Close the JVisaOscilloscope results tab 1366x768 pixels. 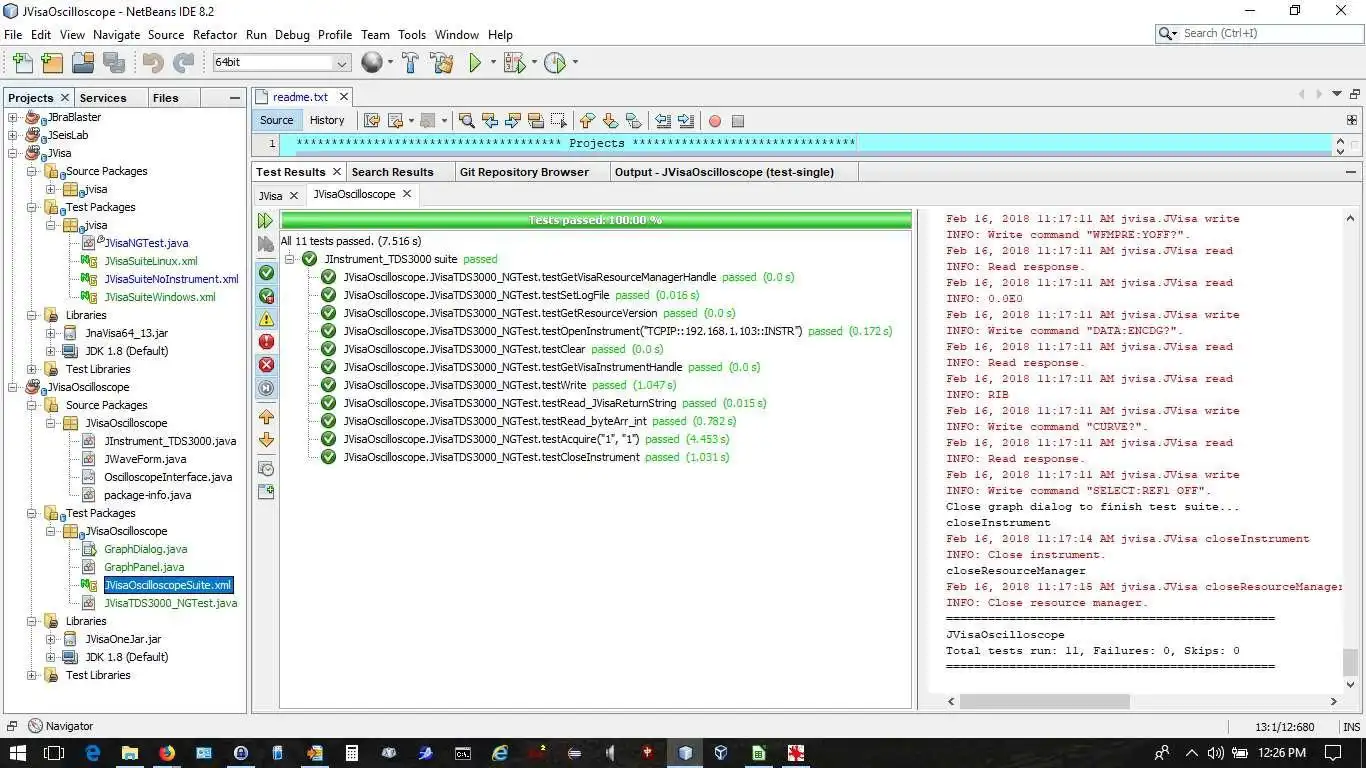[x=407, y=194]
